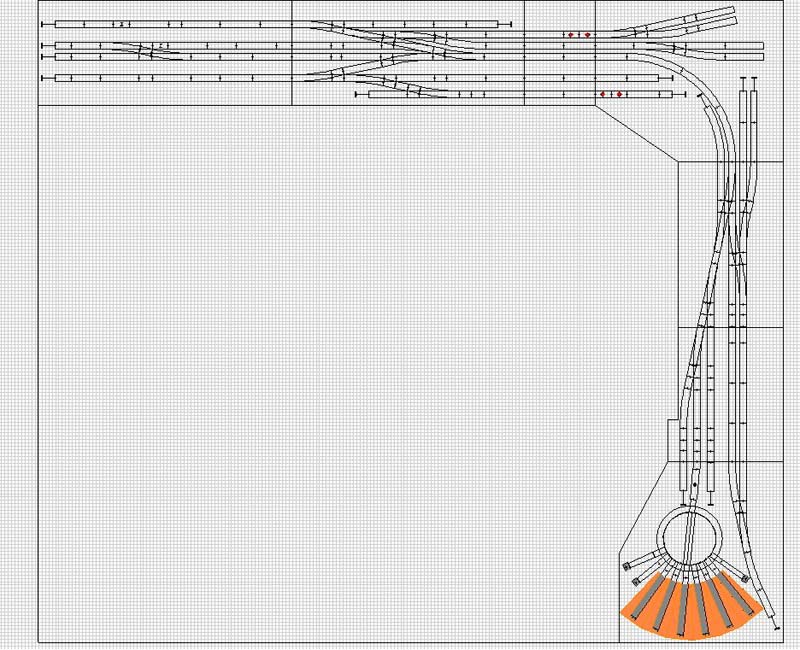Select the rightmost grey roundhouse stall track
The width and height of the screenshot is (800, 650).
[x=737, y=595]
